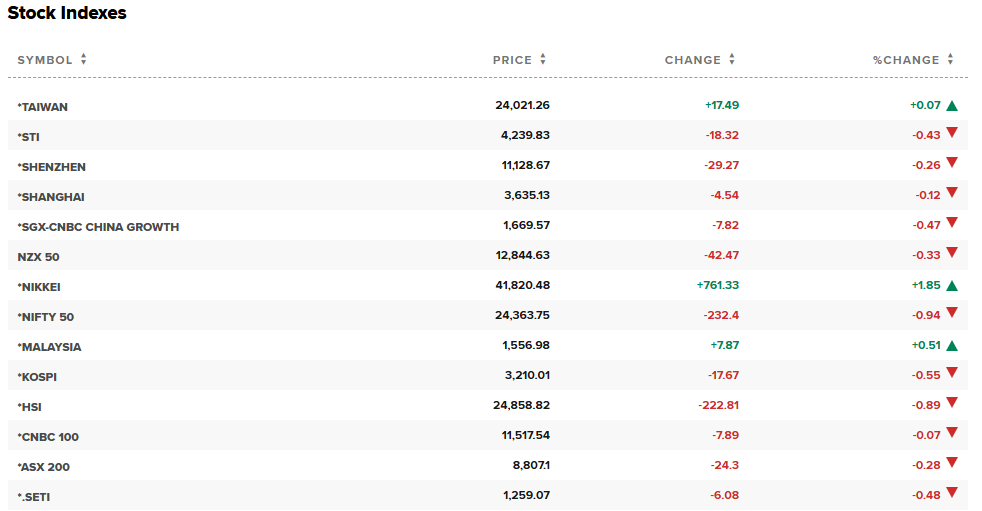The image size is (982, 511).
Task: Click red down arrow for SGX-CNBC China Growth
Action: [x=952, y=222]
